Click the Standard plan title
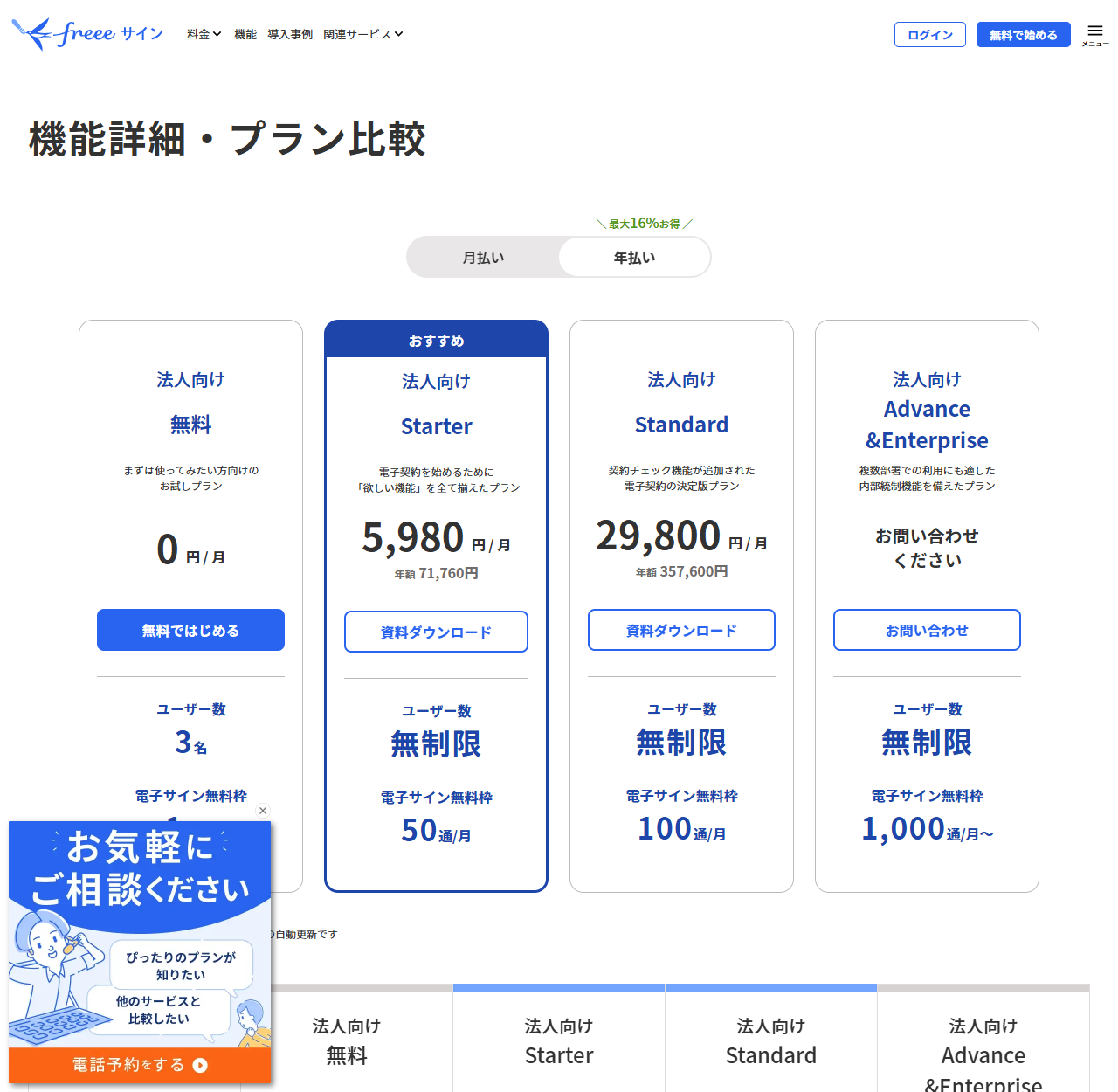 [x=681, y=425]
